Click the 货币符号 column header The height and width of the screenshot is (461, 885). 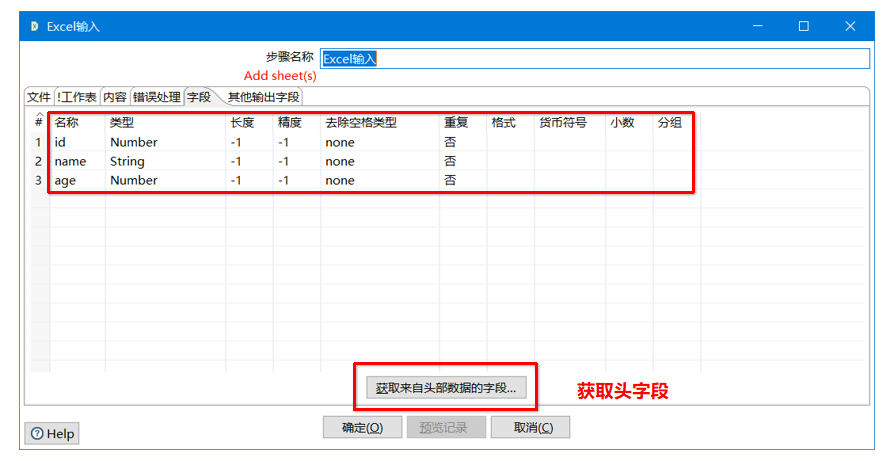tap(569, 122)
